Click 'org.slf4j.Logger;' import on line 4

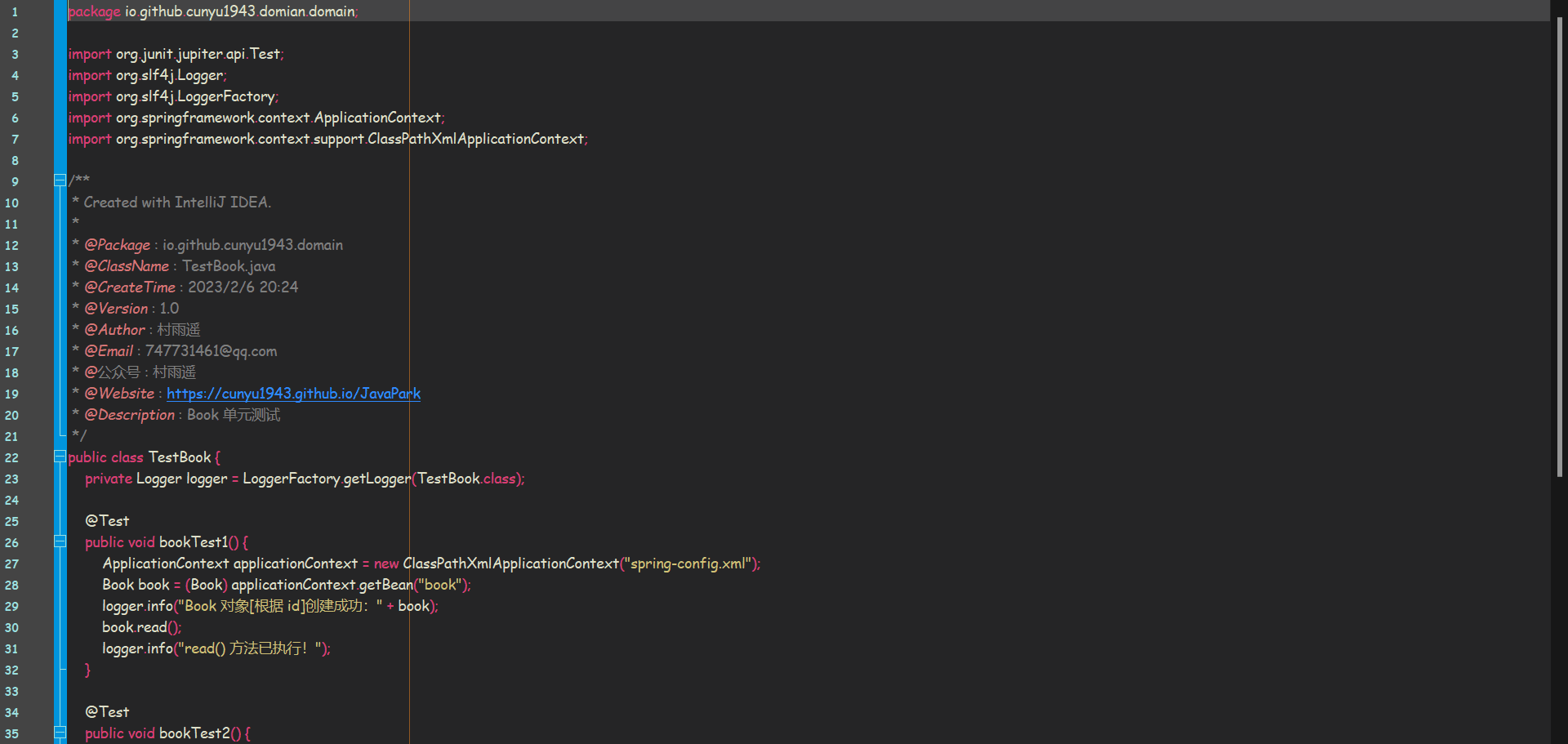171,75
